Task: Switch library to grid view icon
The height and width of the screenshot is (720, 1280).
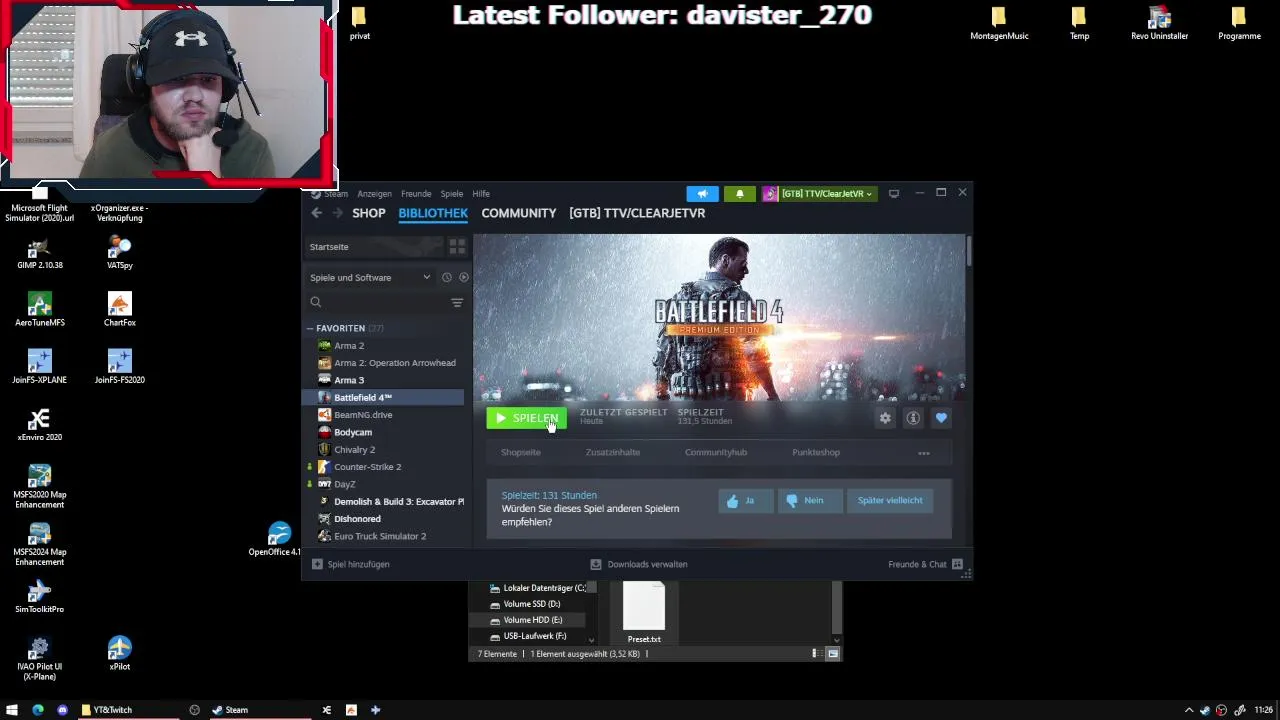Action: [457, 246]
